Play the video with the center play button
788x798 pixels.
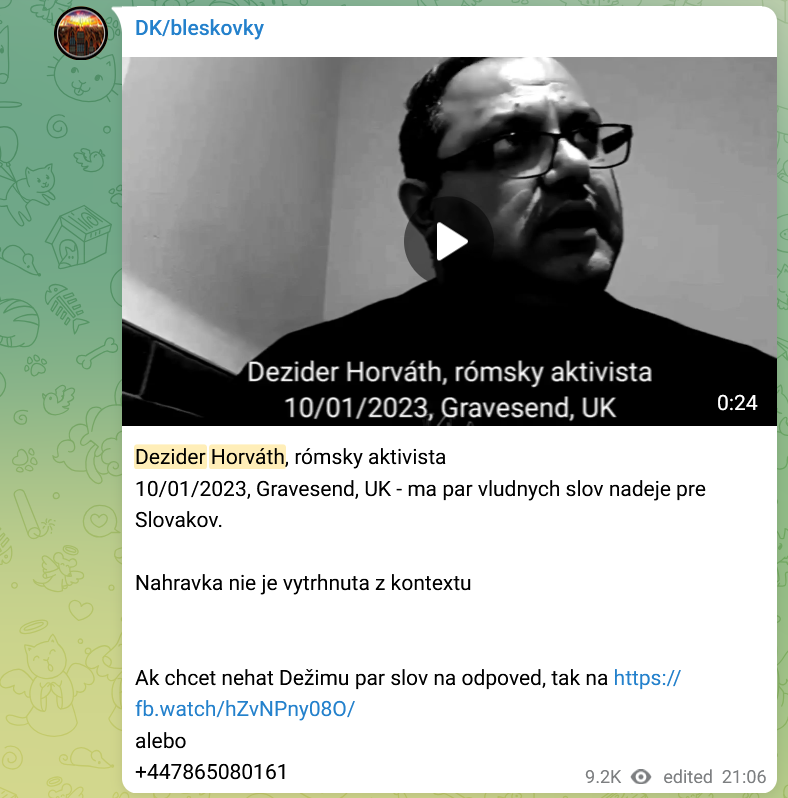coord(449,241)
